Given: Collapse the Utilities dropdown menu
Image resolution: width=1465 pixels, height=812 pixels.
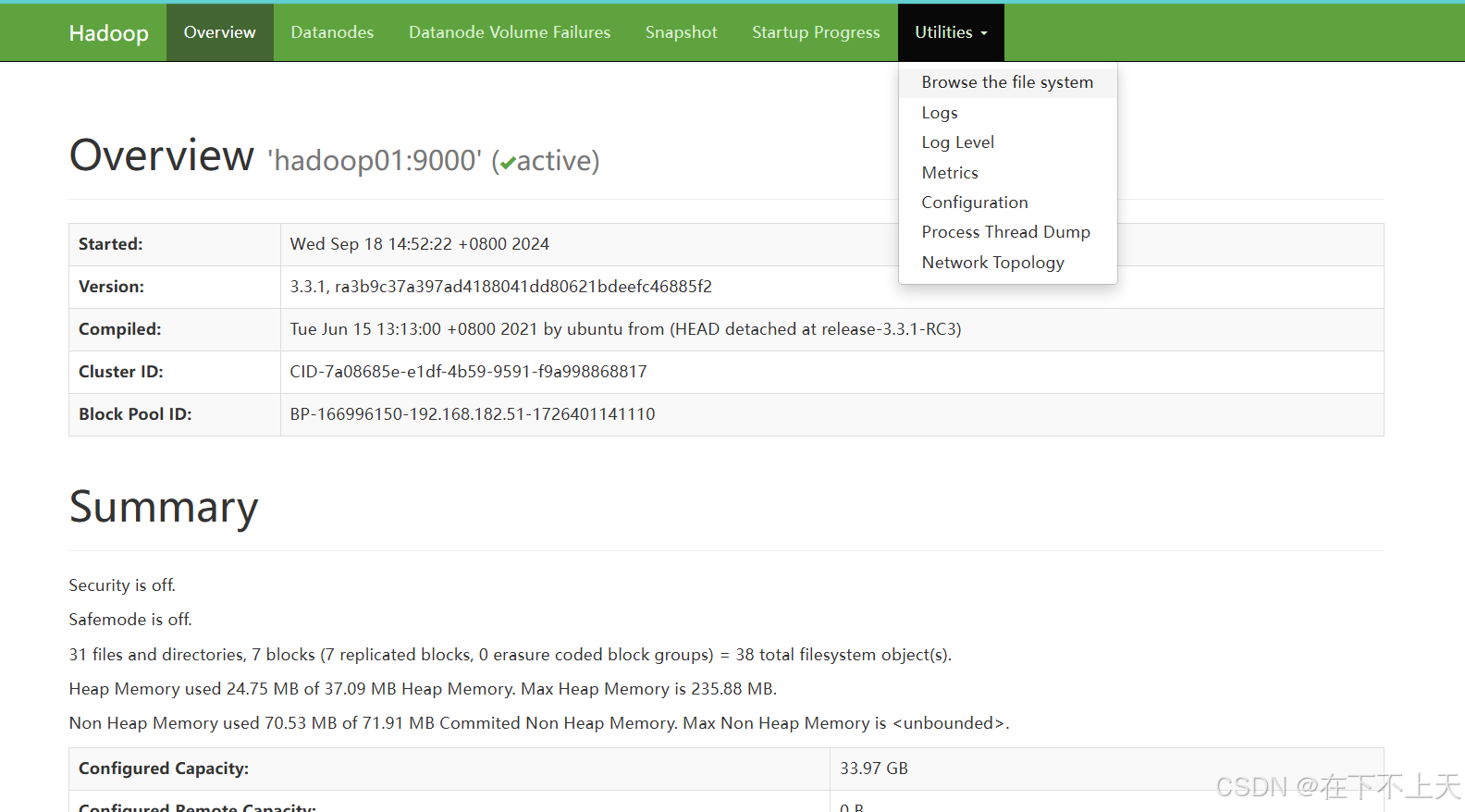Looking at the screenshot, I should click(x=943, y=32).
